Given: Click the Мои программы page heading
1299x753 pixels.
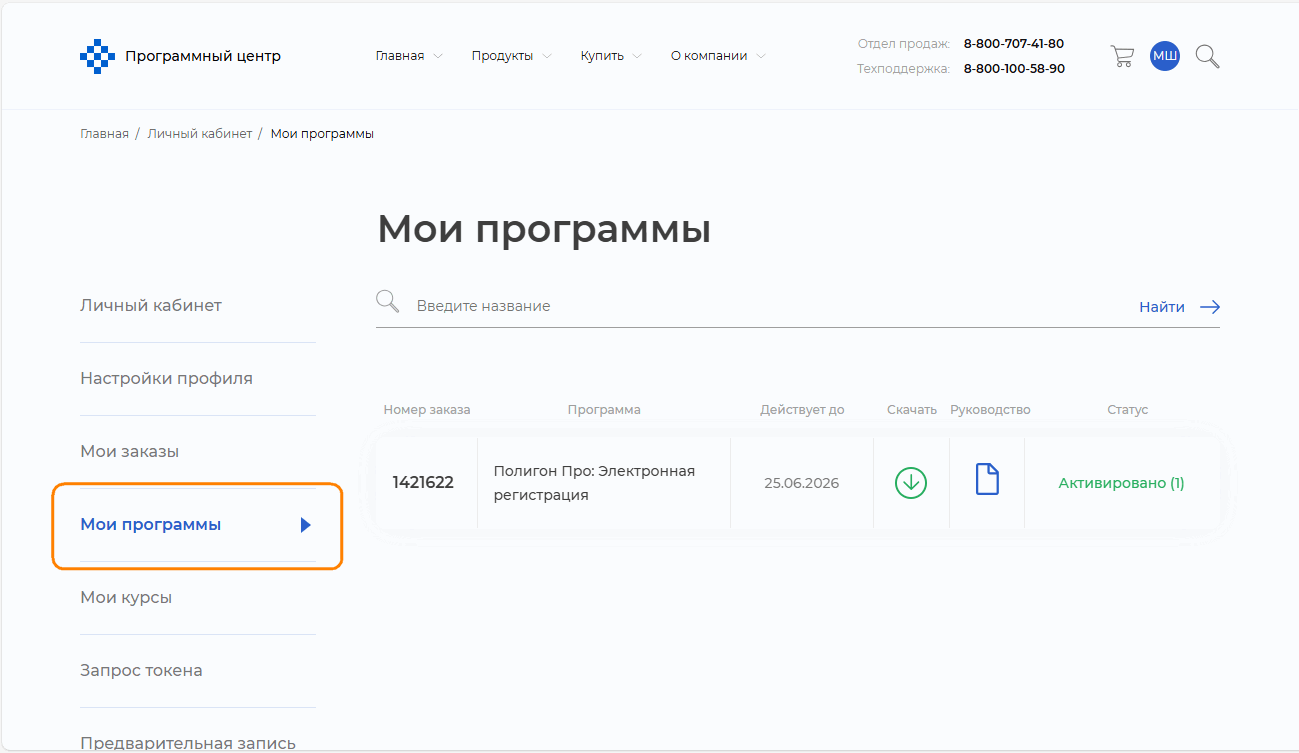Looking at the screenshot, I should tap(544, 230).
